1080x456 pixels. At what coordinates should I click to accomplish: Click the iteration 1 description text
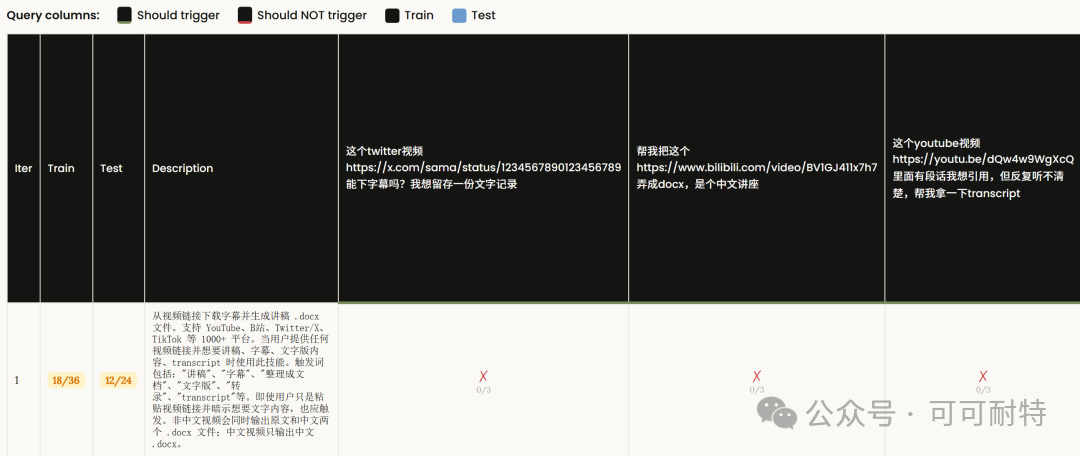coord(241,380)
